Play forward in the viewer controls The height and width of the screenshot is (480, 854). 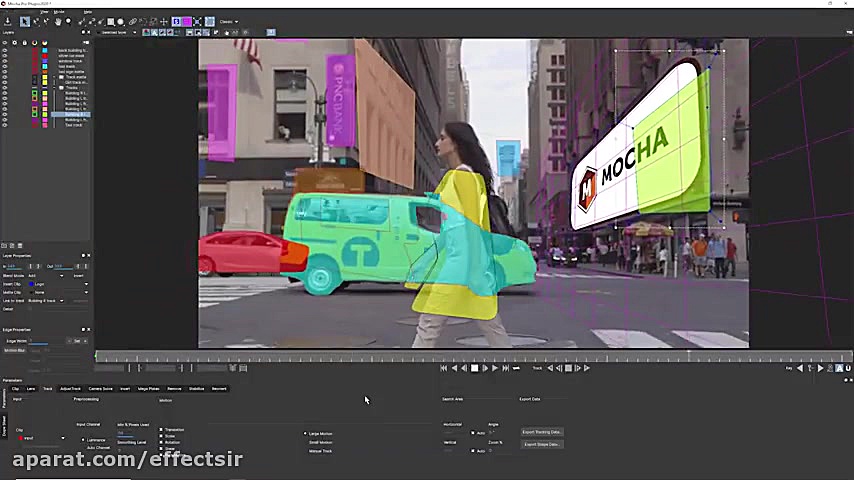coord(495,368)
